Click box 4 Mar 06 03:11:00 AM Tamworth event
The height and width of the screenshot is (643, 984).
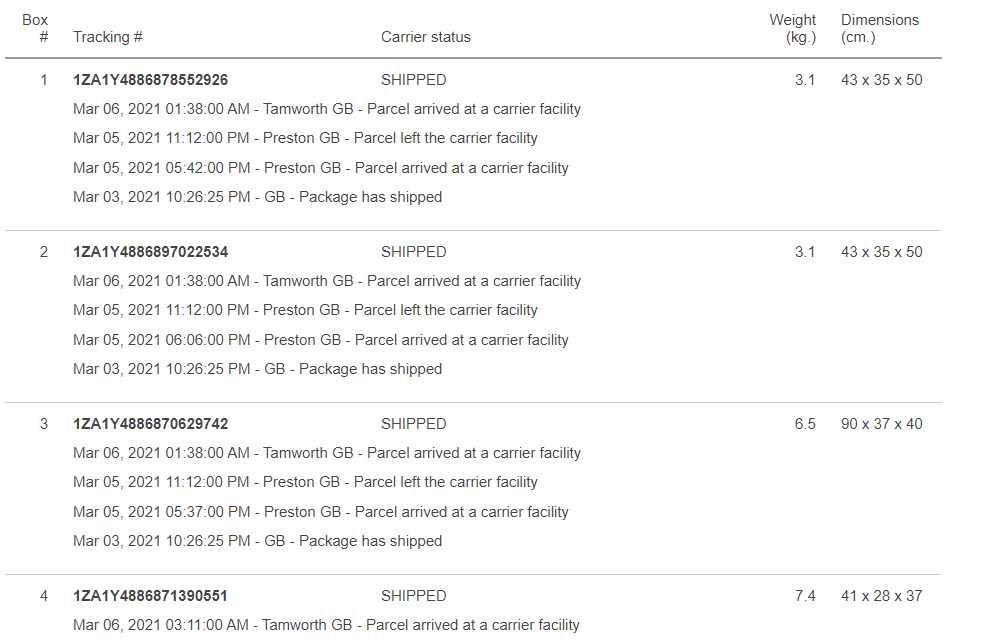coord(326,625)
